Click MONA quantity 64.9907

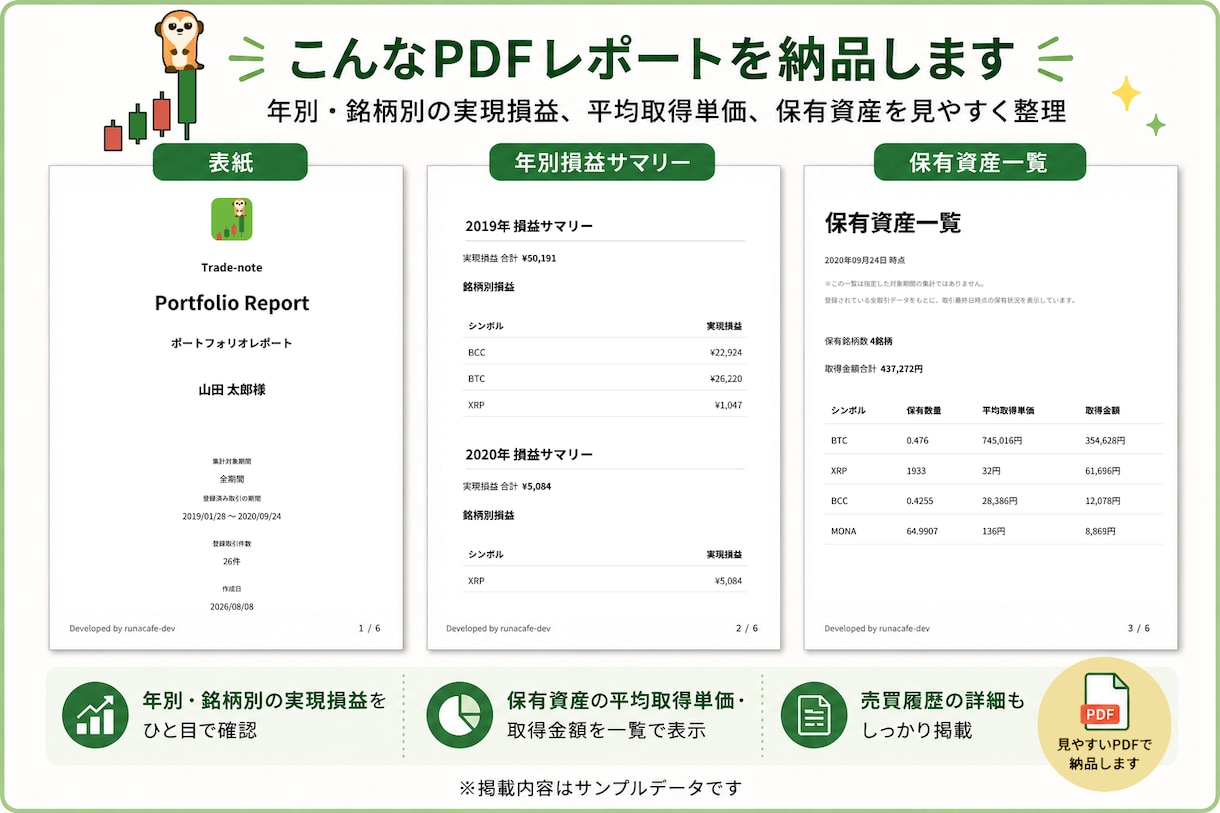[923, 531]
